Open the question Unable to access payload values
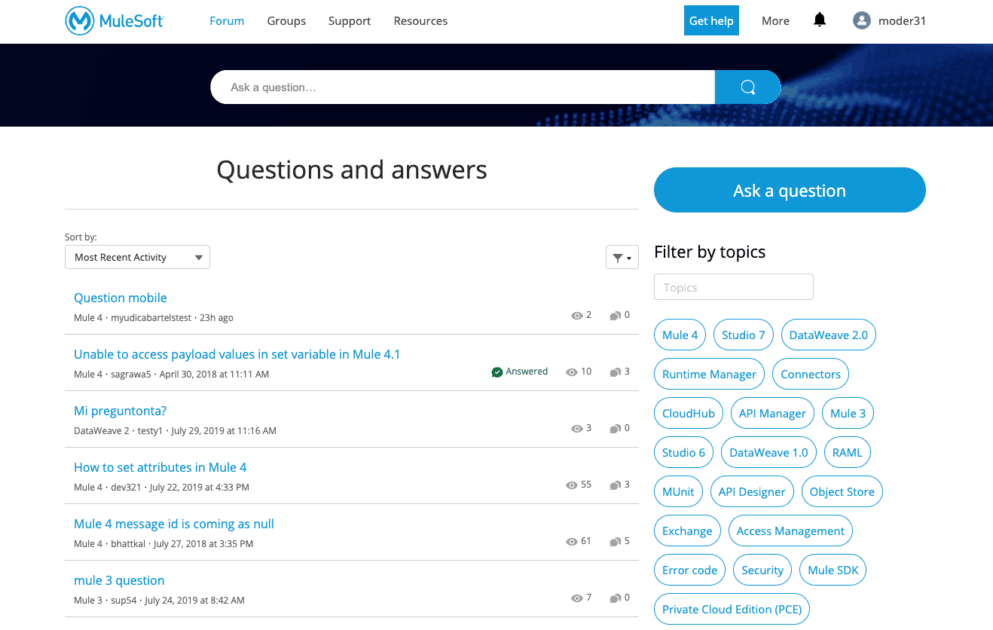The image size is (993, 630). point(236,353)
